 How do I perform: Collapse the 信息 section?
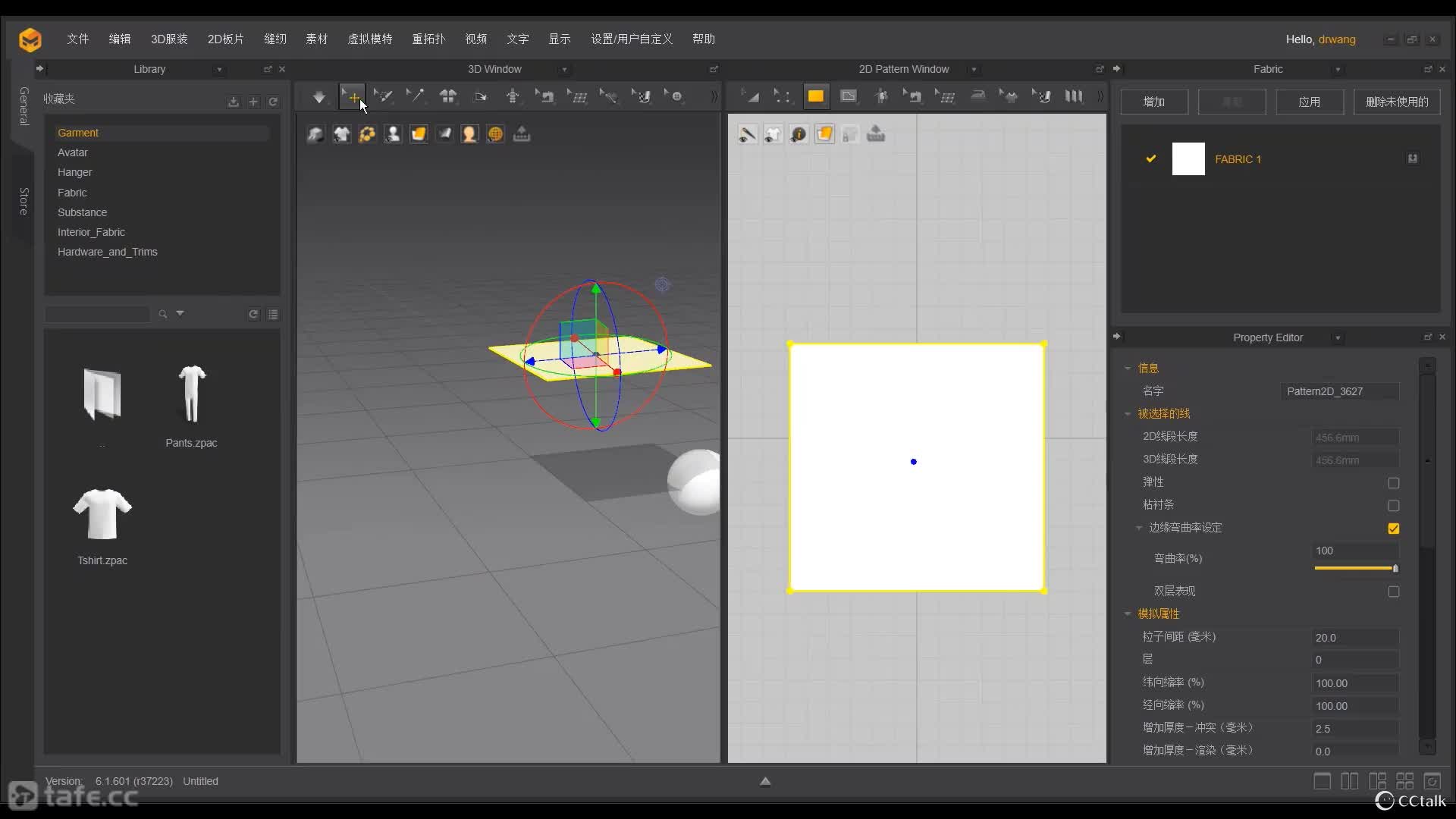click(1128, 369)
